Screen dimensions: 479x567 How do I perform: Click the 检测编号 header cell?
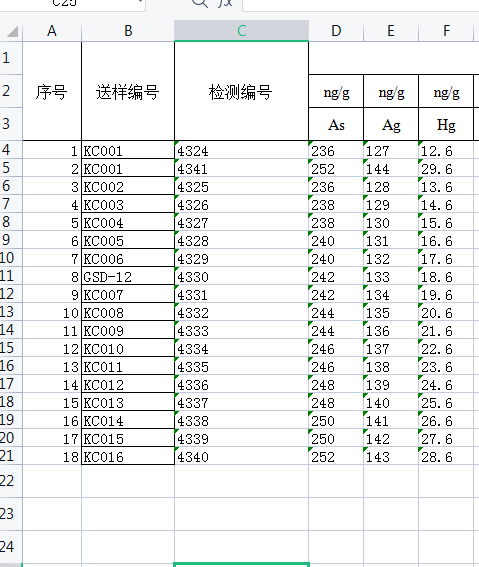241,91
